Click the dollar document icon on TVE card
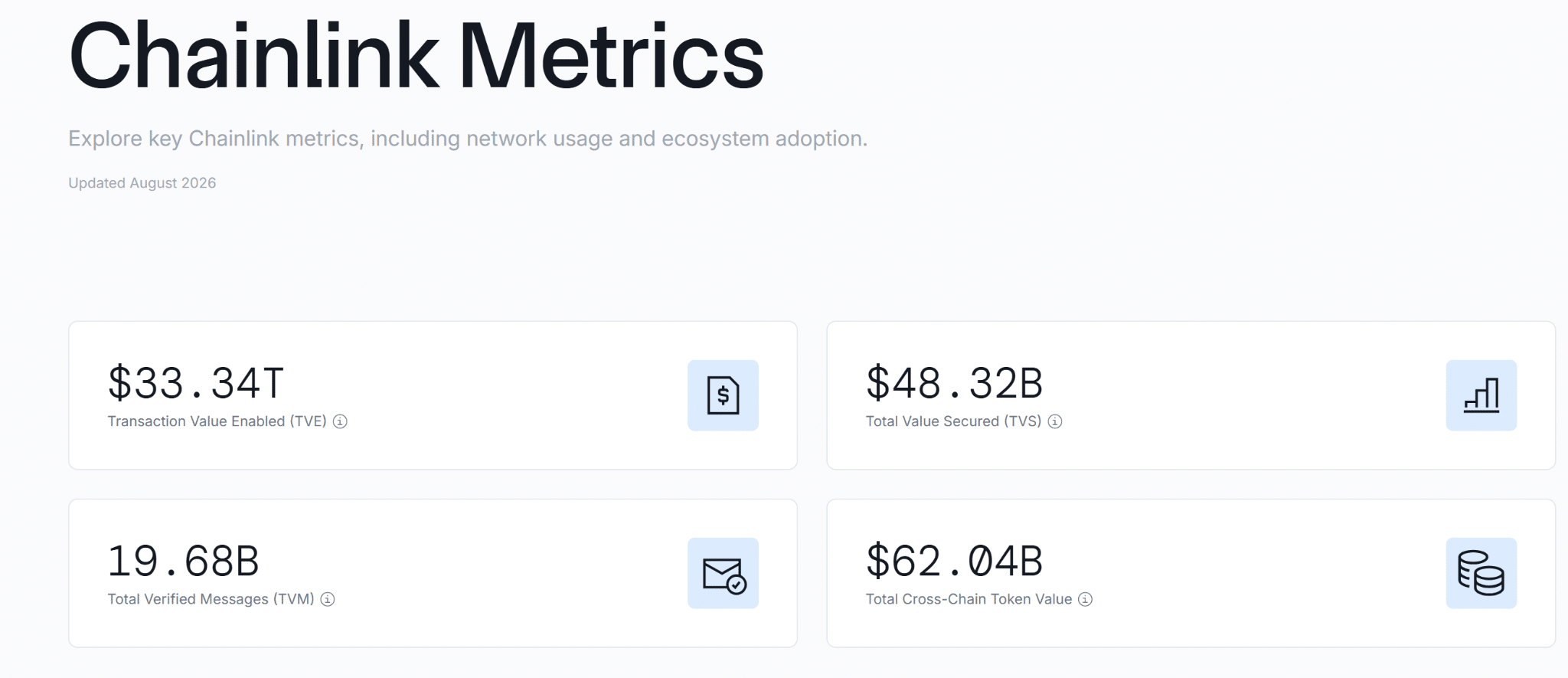This screenshot has height=678, width=1568. 723,395
